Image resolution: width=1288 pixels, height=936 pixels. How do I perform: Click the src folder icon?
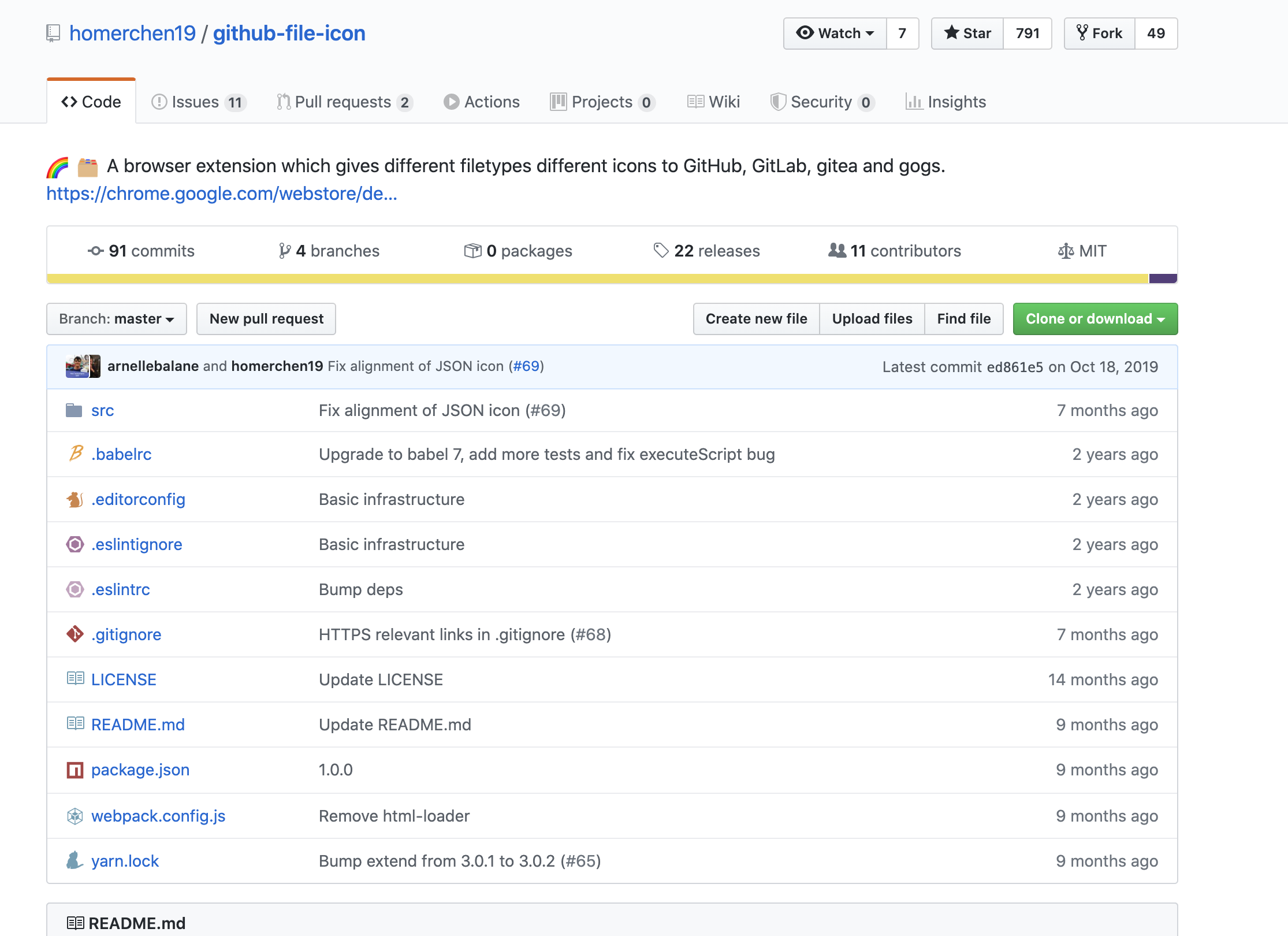(74, 410)
